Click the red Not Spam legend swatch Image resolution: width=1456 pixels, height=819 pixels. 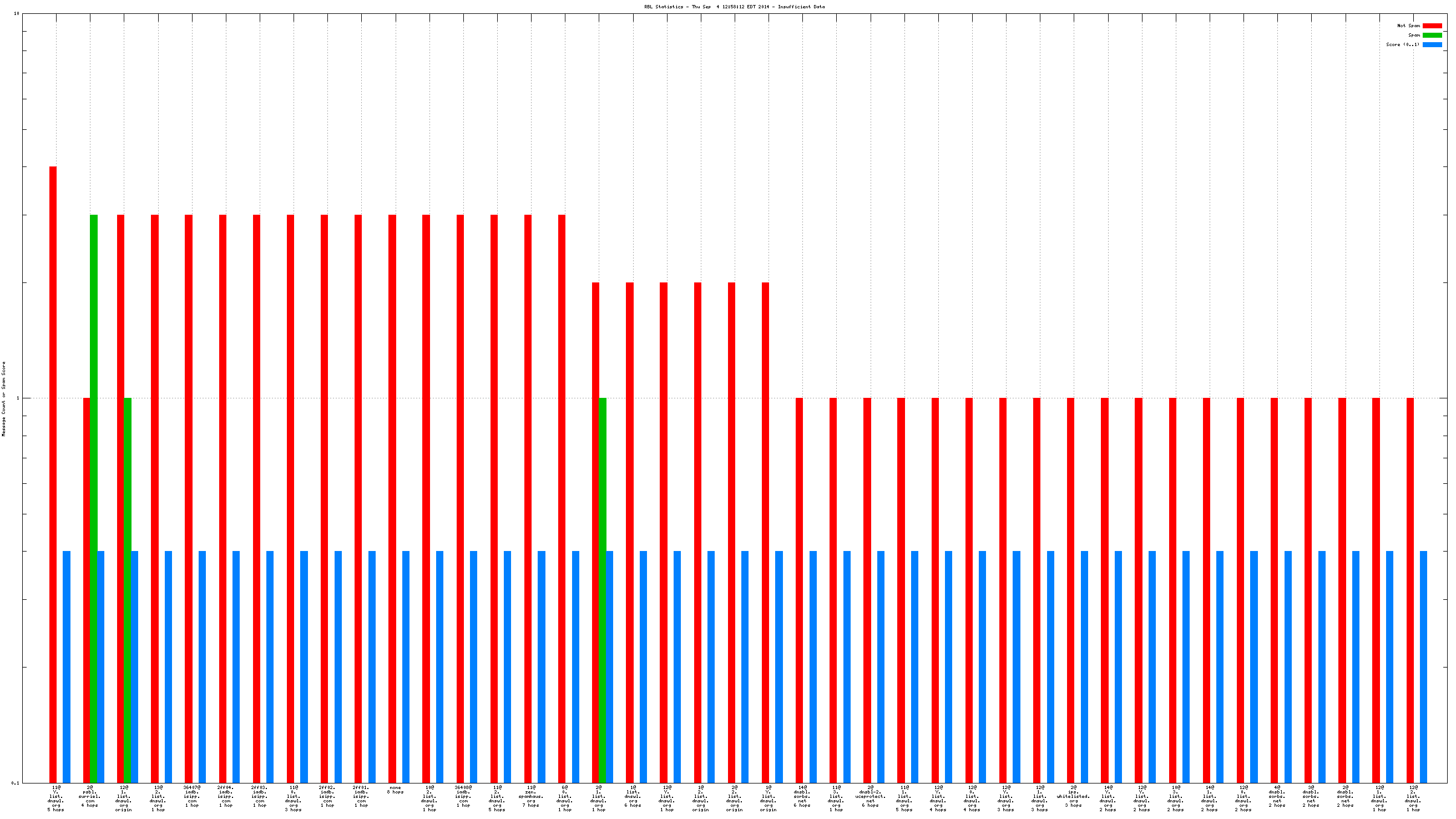pyautogui.click(x=1432, y=26)
